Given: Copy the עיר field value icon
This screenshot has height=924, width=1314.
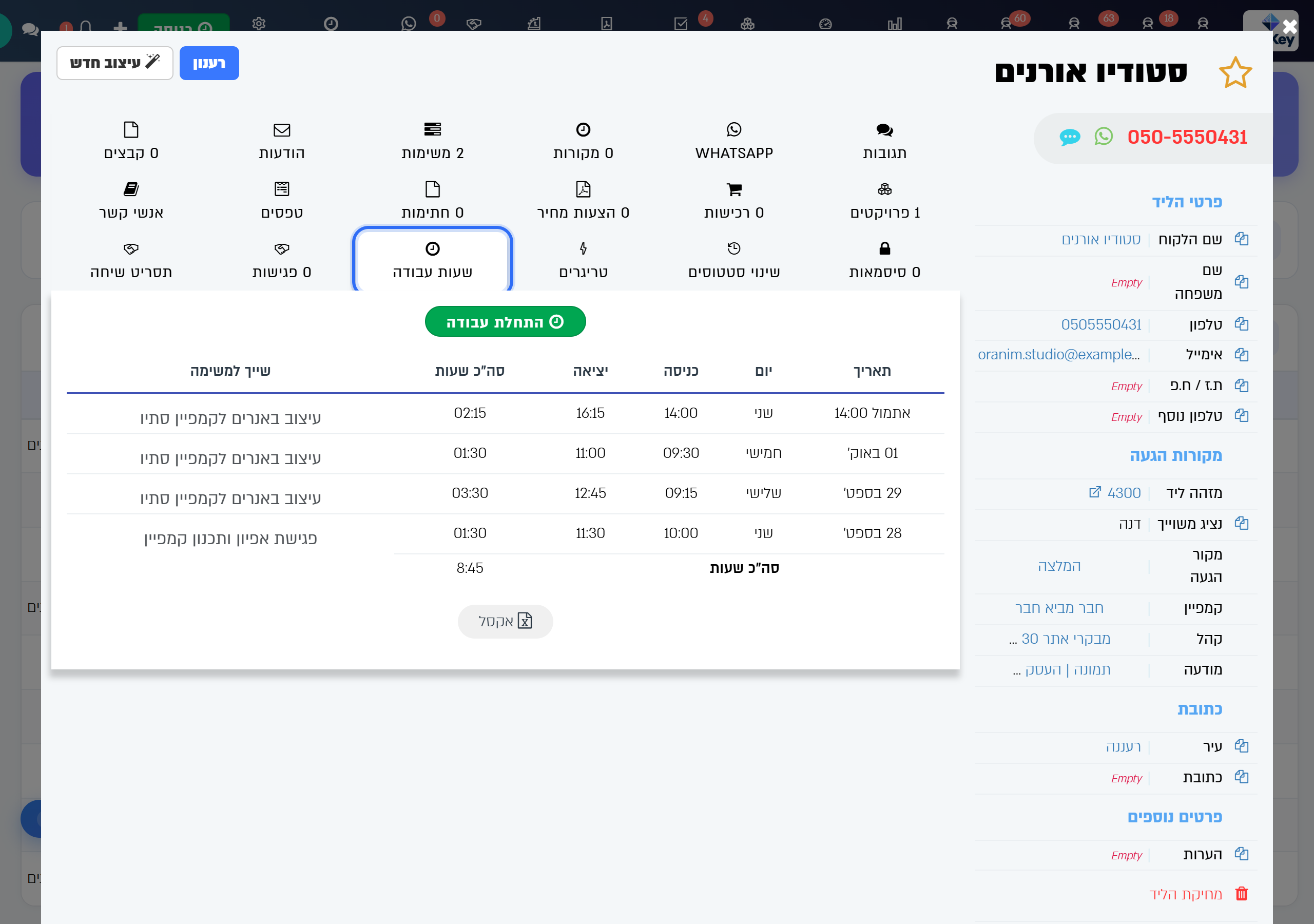Looking at the screenshot, I should [1241, 746].
